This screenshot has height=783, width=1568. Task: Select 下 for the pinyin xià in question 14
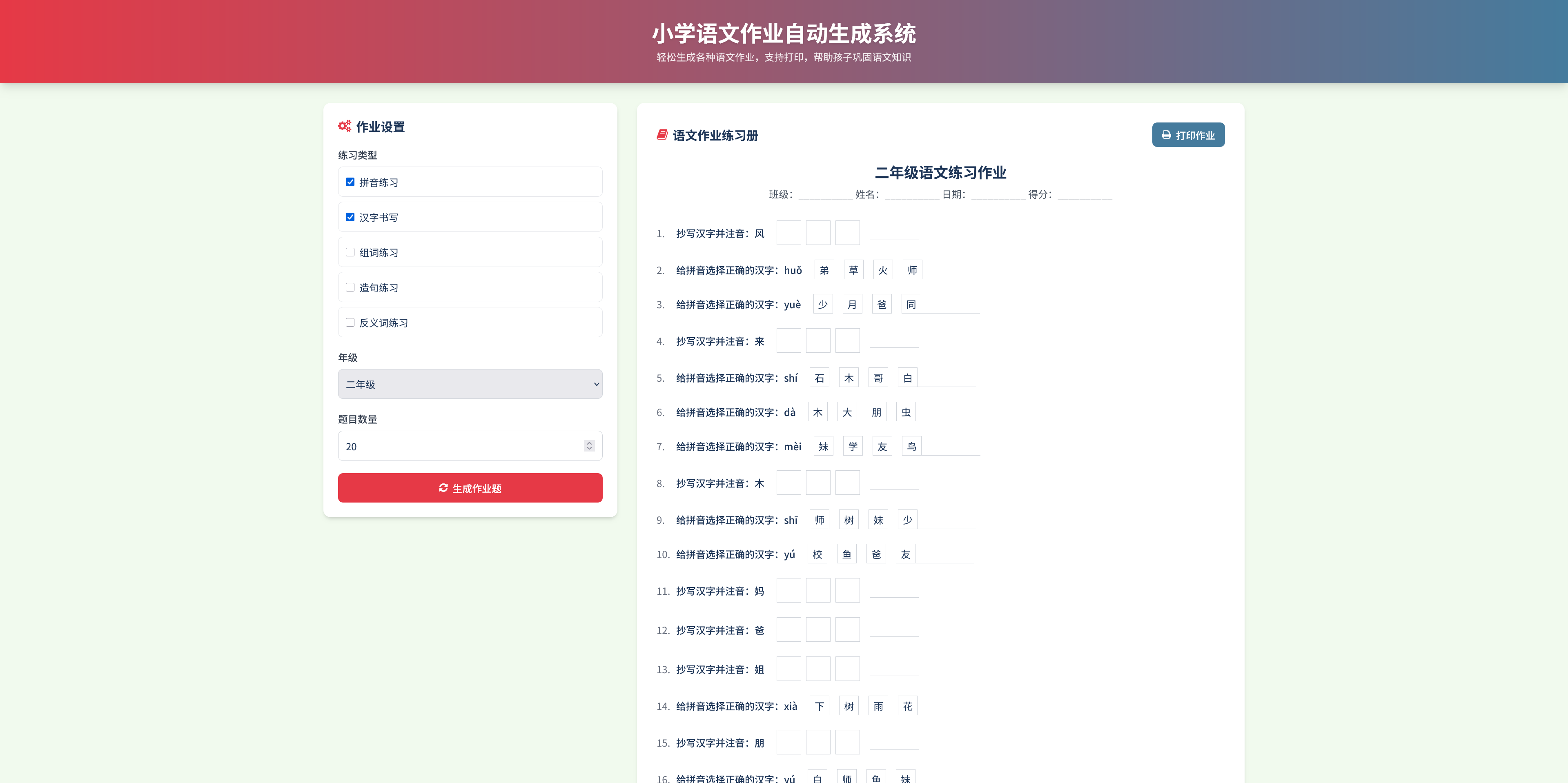[819, 706]
